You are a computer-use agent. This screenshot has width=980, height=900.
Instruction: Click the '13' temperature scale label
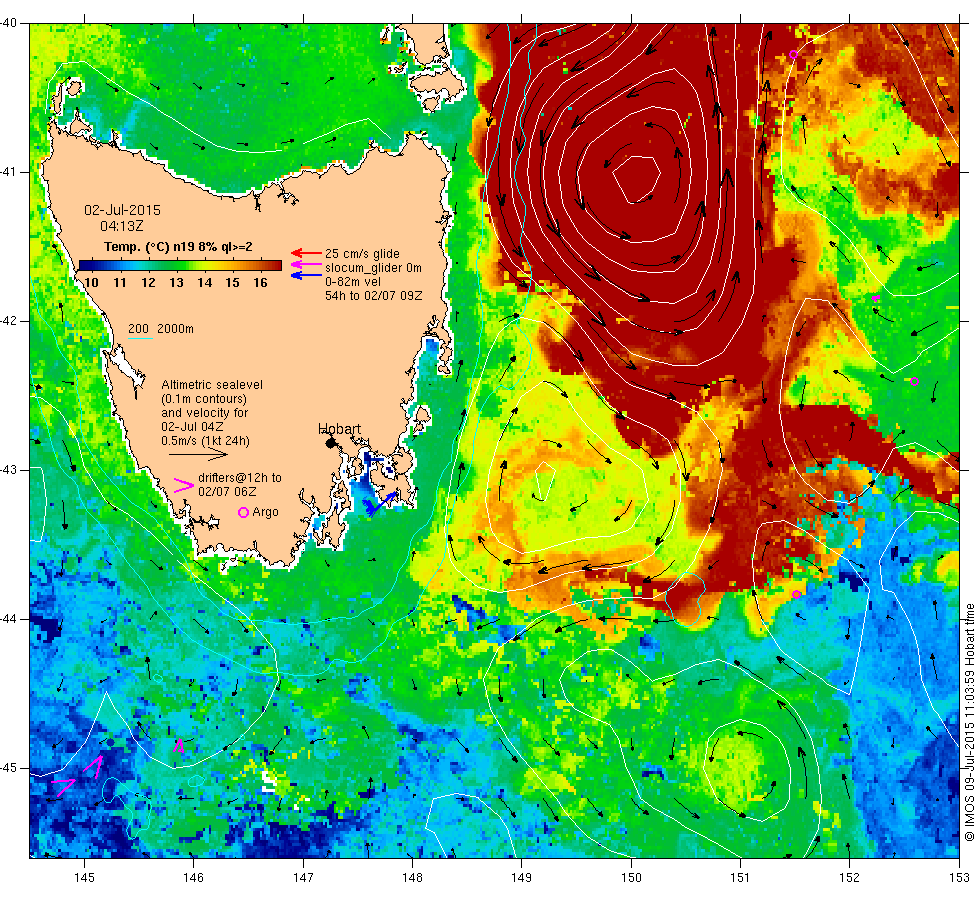176,282
